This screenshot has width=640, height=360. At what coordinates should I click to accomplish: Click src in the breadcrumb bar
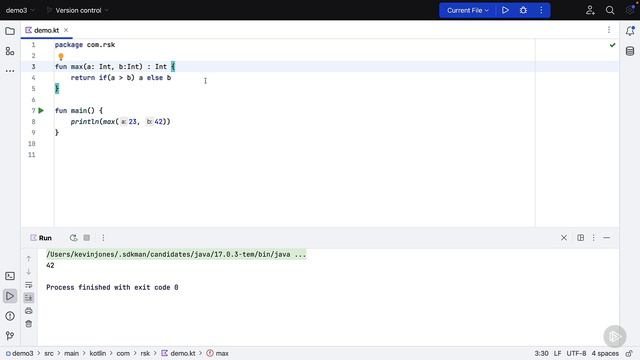point(49,353)
